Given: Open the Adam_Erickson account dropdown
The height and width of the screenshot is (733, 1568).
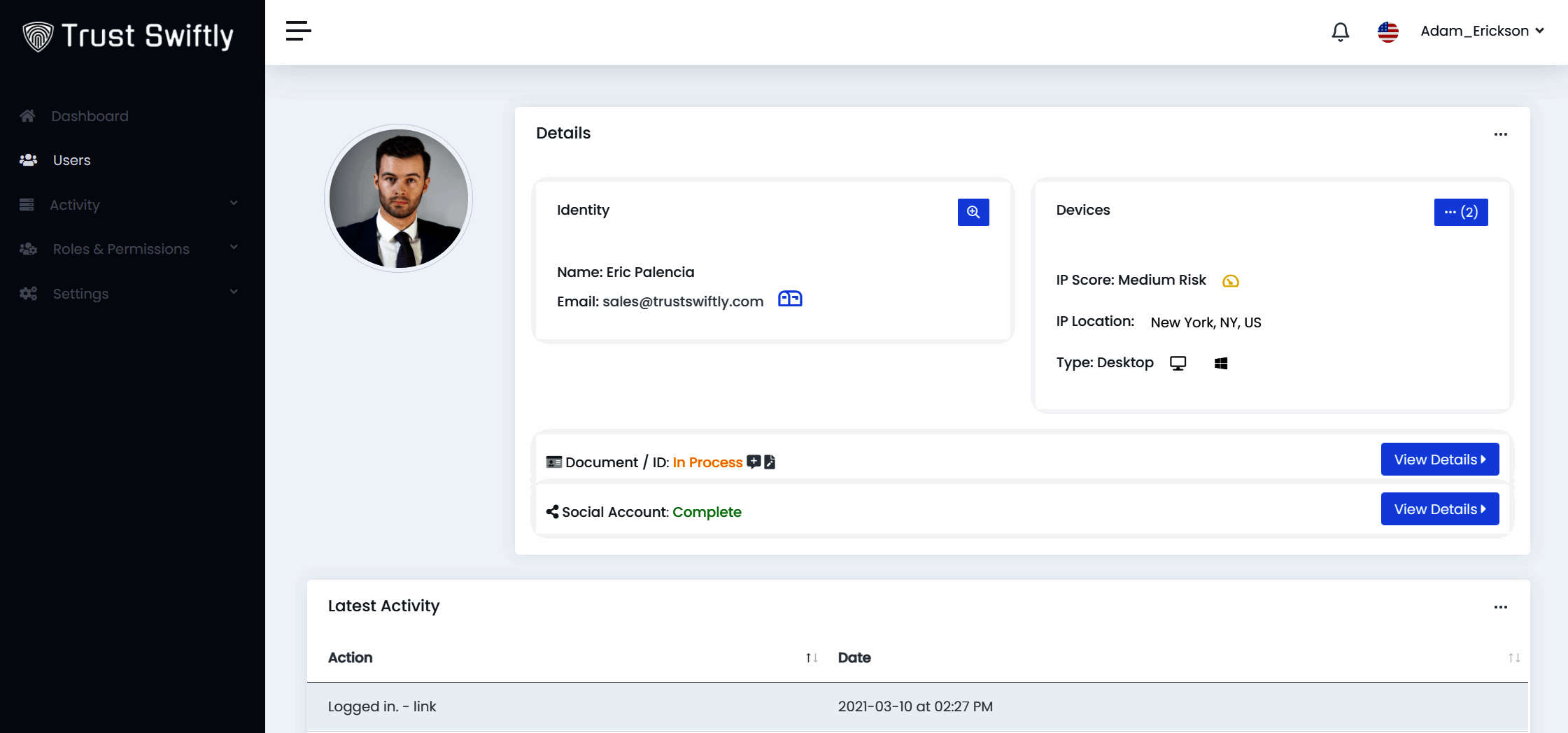Looking at the screenshot, I should (x=1481, y=31).
